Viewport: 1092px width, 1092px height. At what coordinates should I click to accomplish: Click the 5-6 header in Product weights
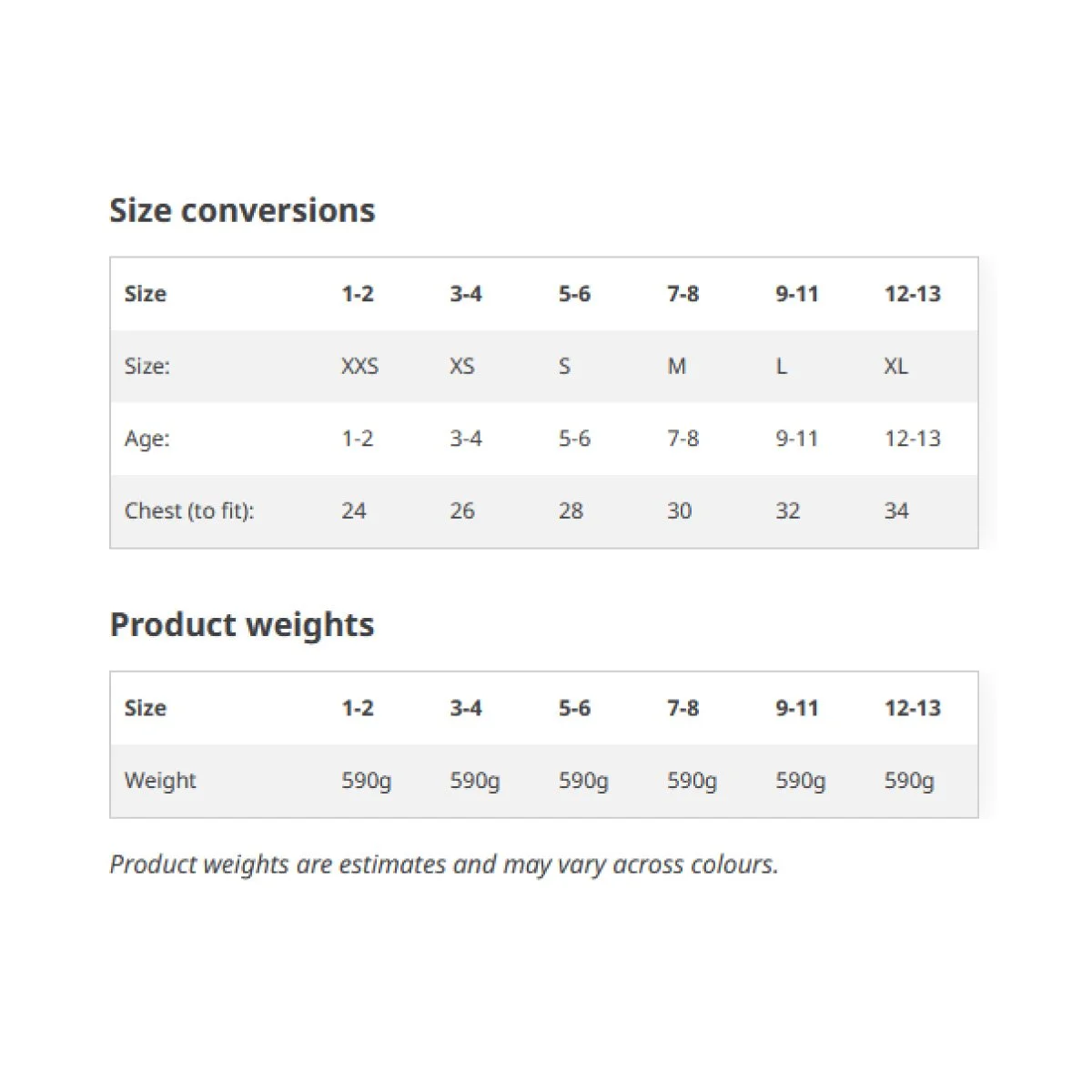[x=574, y=708]
